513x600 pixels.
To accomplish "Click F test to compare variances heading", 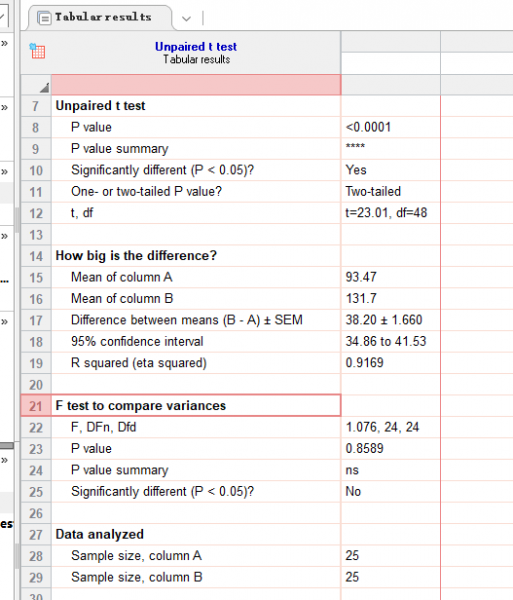I will tap(141, 406).
